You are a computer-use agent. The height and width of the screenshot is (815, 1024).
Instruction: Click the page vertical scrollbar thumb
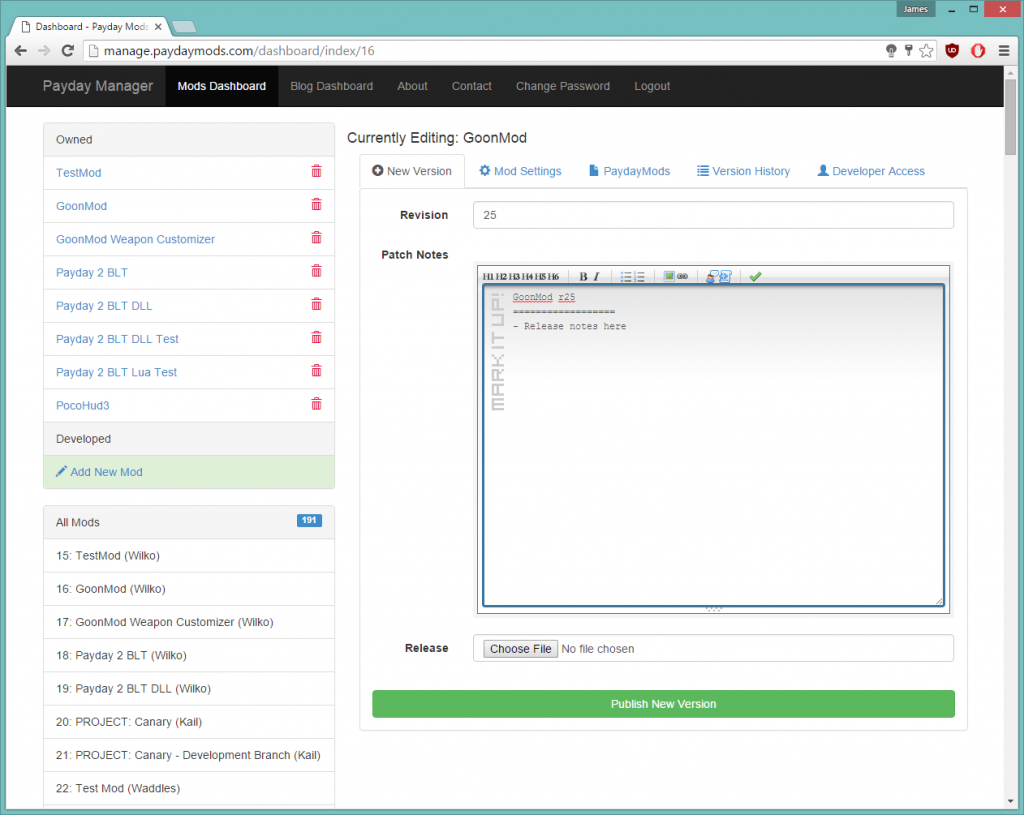pos(1011,118)
